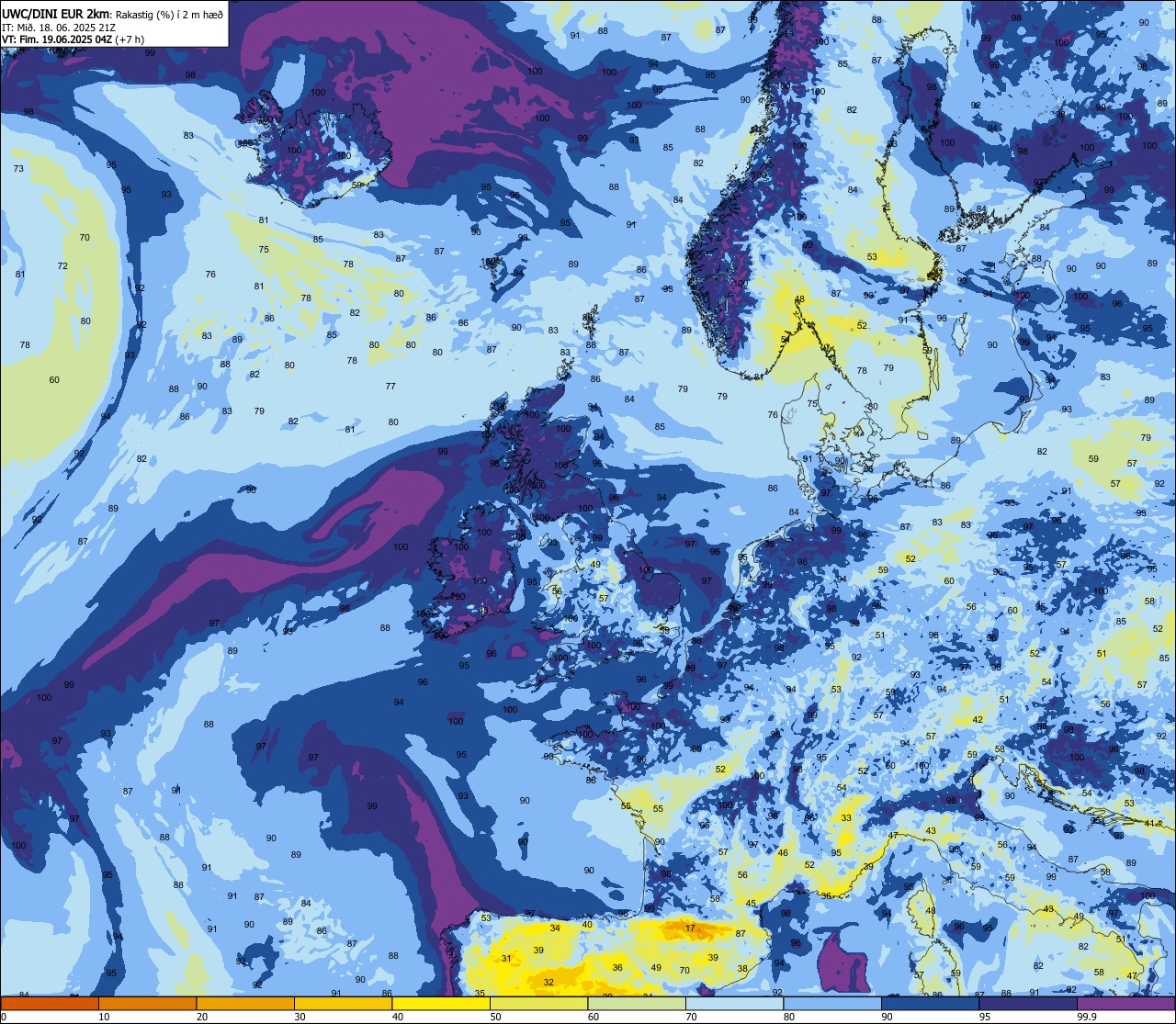Viewport: 1176px width, 1024px height.
Task: Click the legend tick label "99.9"
Action: click(x=1087, y=1017)
